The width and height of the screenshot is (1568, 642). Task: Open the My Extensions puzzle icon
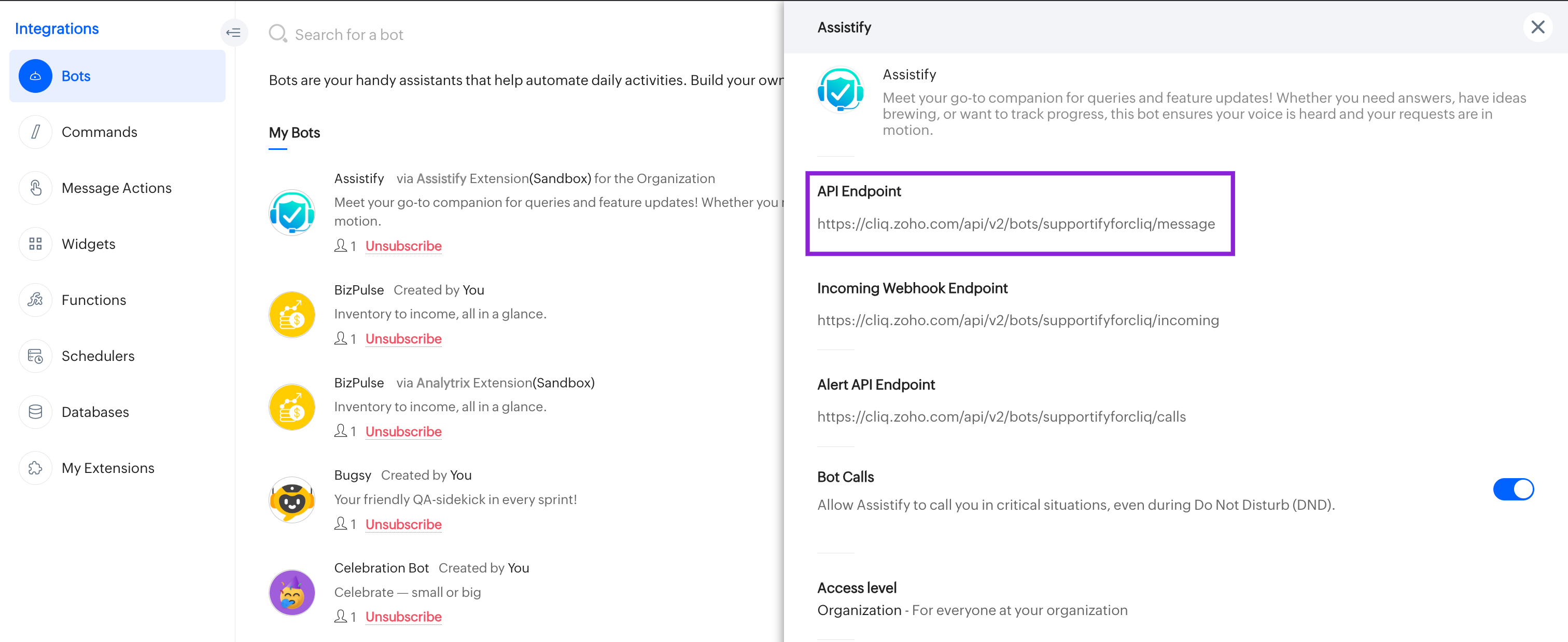click(x=35, y=468)
